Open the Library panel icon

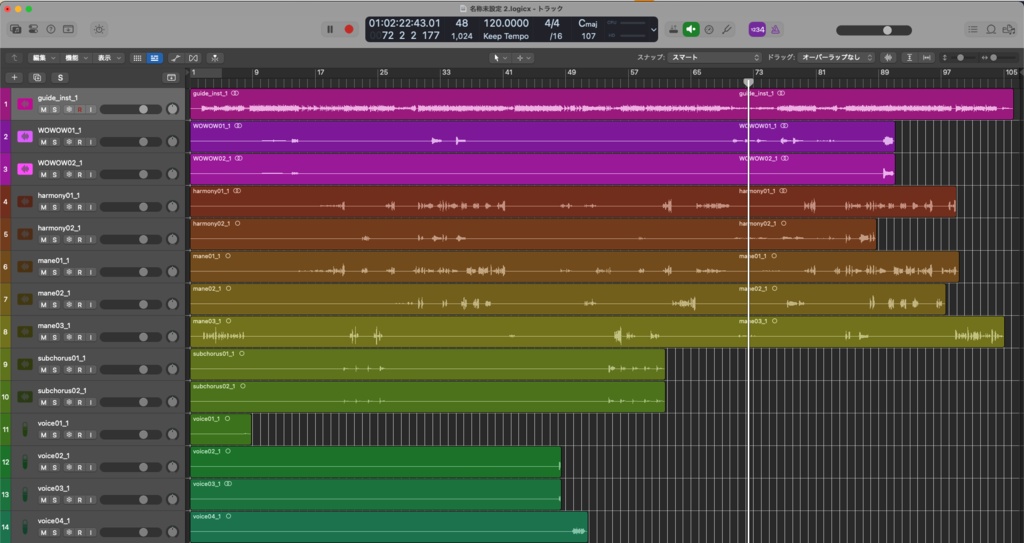tap(15, 29)
